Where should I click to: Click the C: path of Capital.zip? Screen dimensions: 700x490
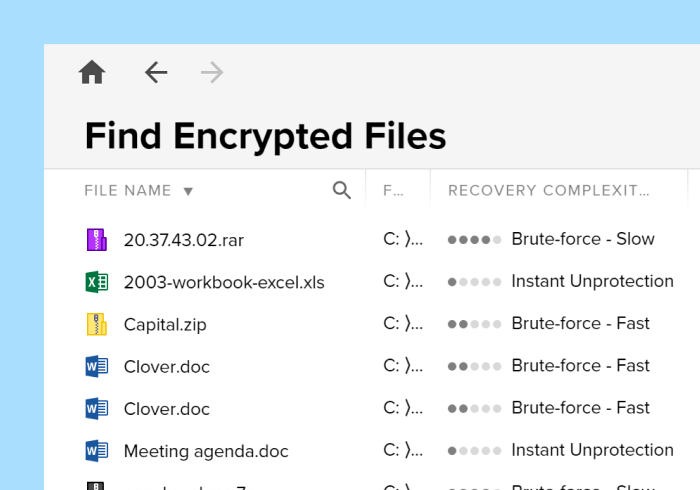[403, 324]
